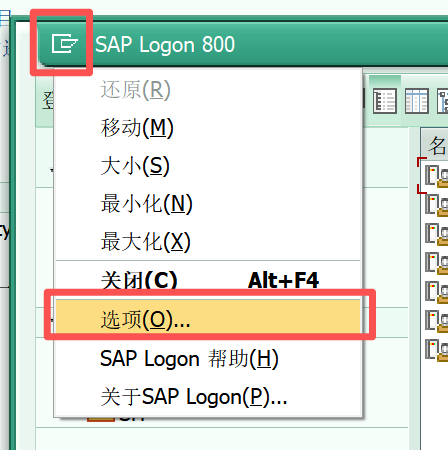Choose 最小化(N) menu entry

pyautogui.click(x=208, y=204)
